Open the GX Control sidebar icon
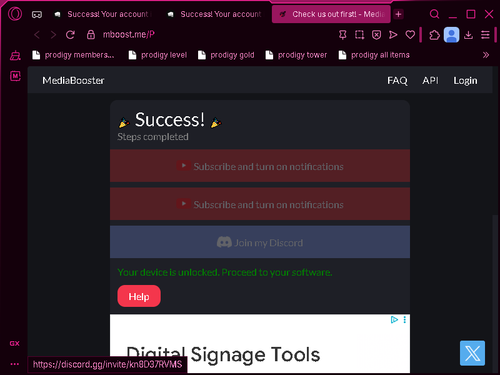This screenshot has height=375, width=500. (x=15, y=343)
